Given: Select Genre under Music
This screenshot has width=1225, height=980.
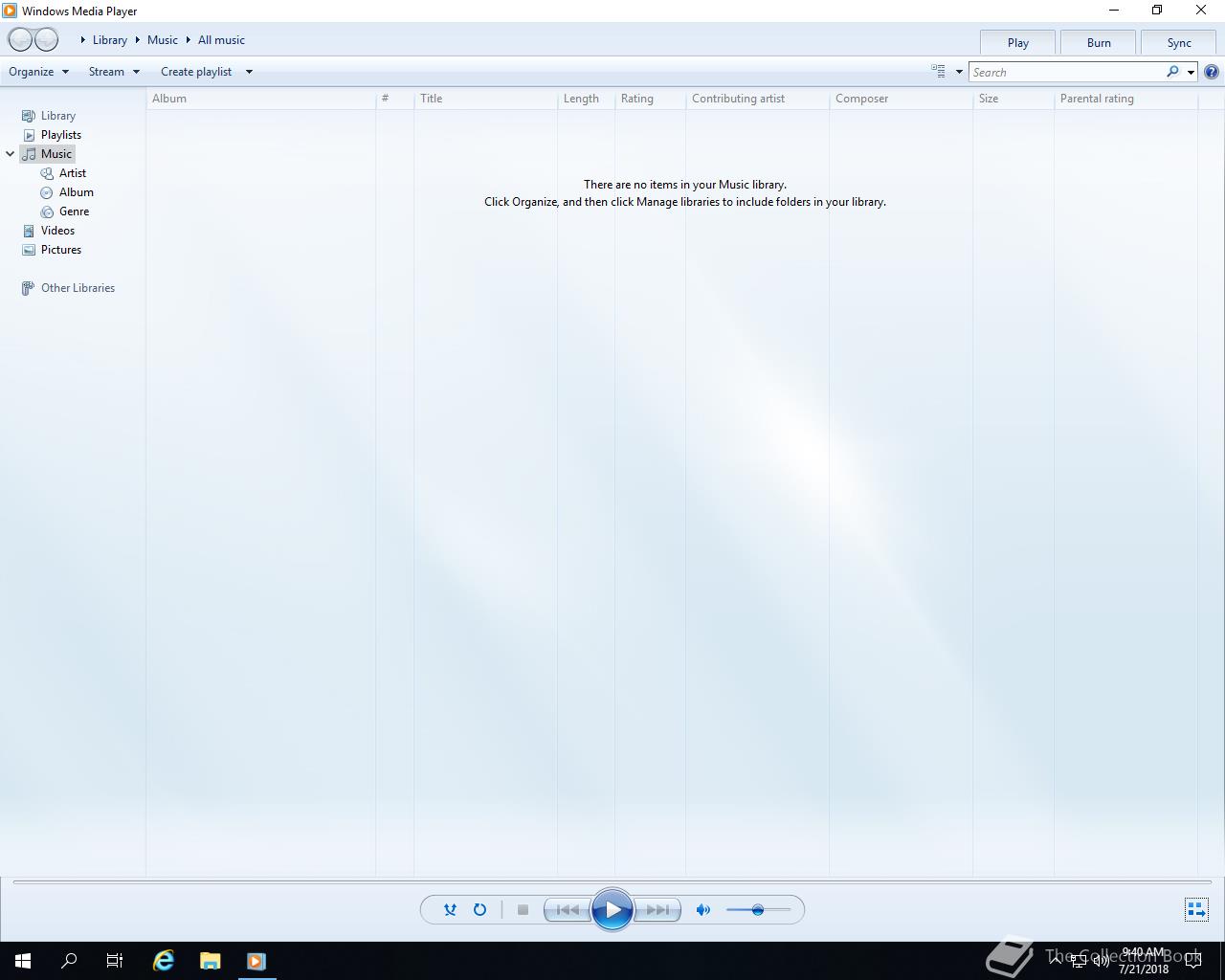Looking at the screenshot, I should click(65, 212).
